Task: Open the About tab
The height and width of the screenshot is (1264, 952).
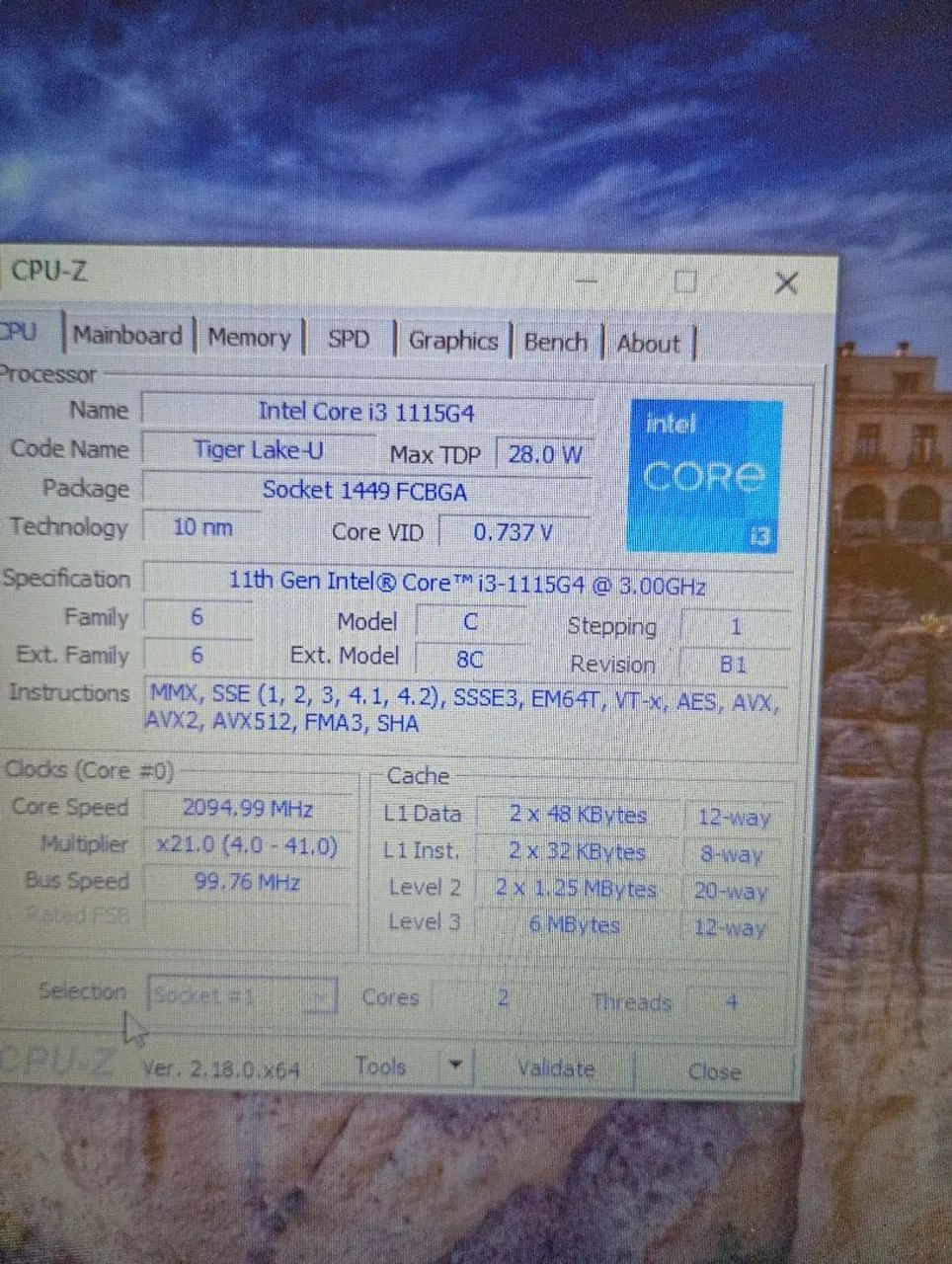Action: tap(649, 344)
